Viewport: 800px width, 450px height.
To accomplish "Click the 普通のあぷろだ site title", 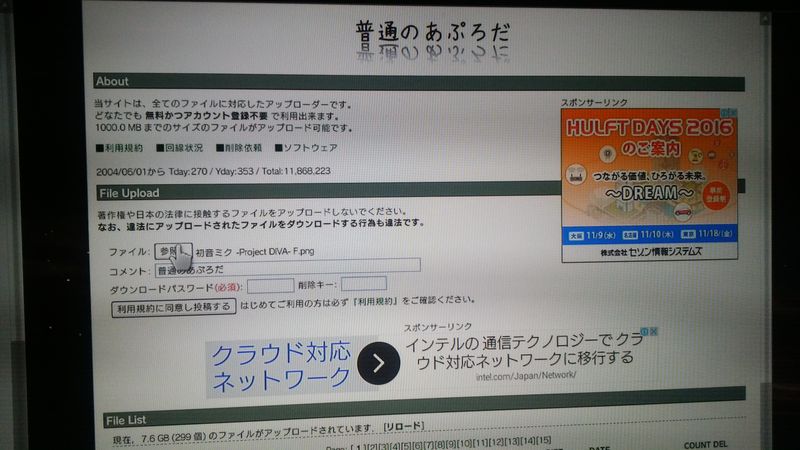I will point(433,32).
